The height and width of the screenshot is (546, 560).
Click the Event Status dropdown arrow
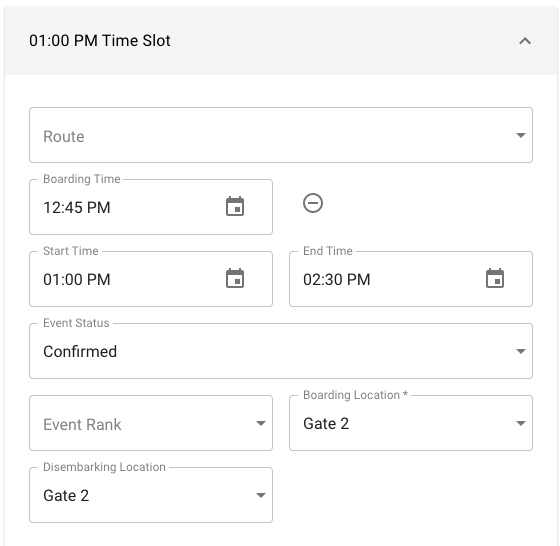[521, 351]
